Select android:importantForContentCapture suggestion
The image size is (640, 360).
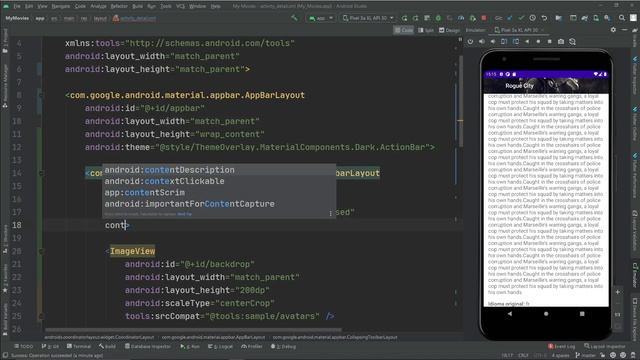coord(219,204)
